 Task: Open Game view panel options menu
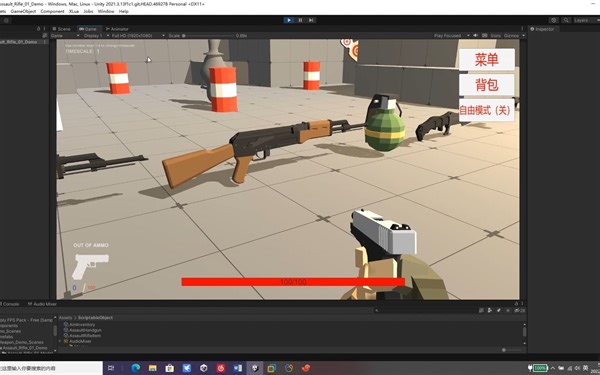coord(522,29)
